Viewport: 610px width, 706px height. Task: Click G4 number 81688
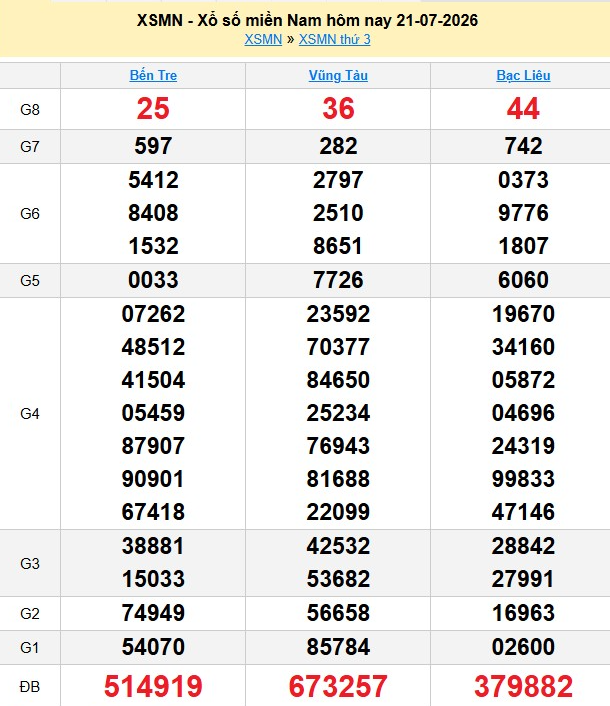tap(338, 479)
